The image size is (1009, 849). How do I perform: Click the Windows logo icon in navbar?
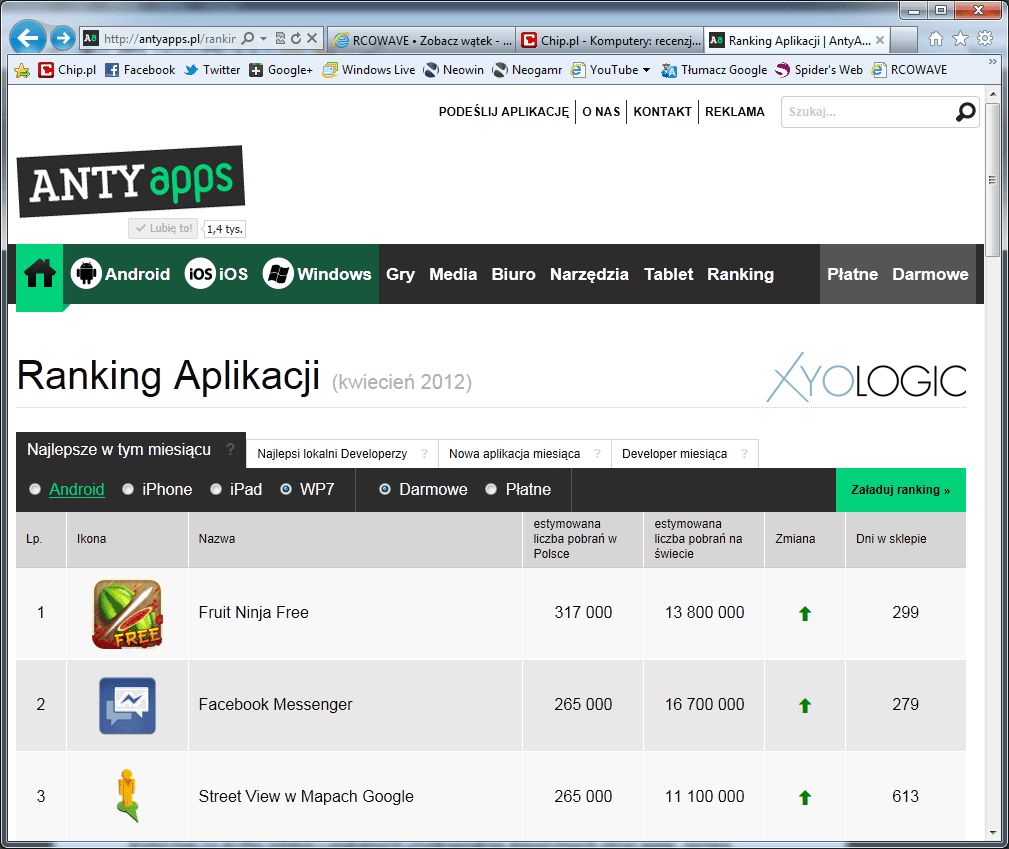pyautogui.click(x=278, y=274)
